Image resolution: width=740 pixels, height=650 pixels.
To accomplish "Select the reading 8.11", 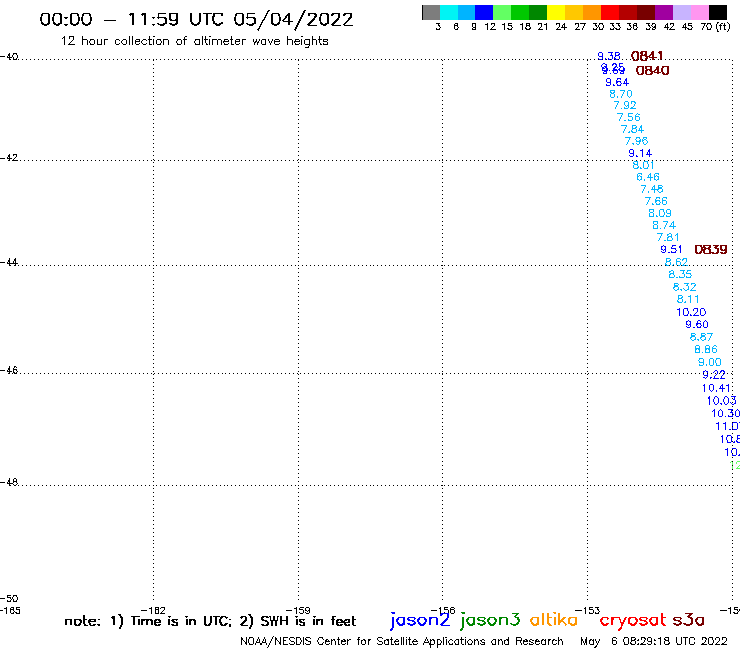I will (688, 299).
